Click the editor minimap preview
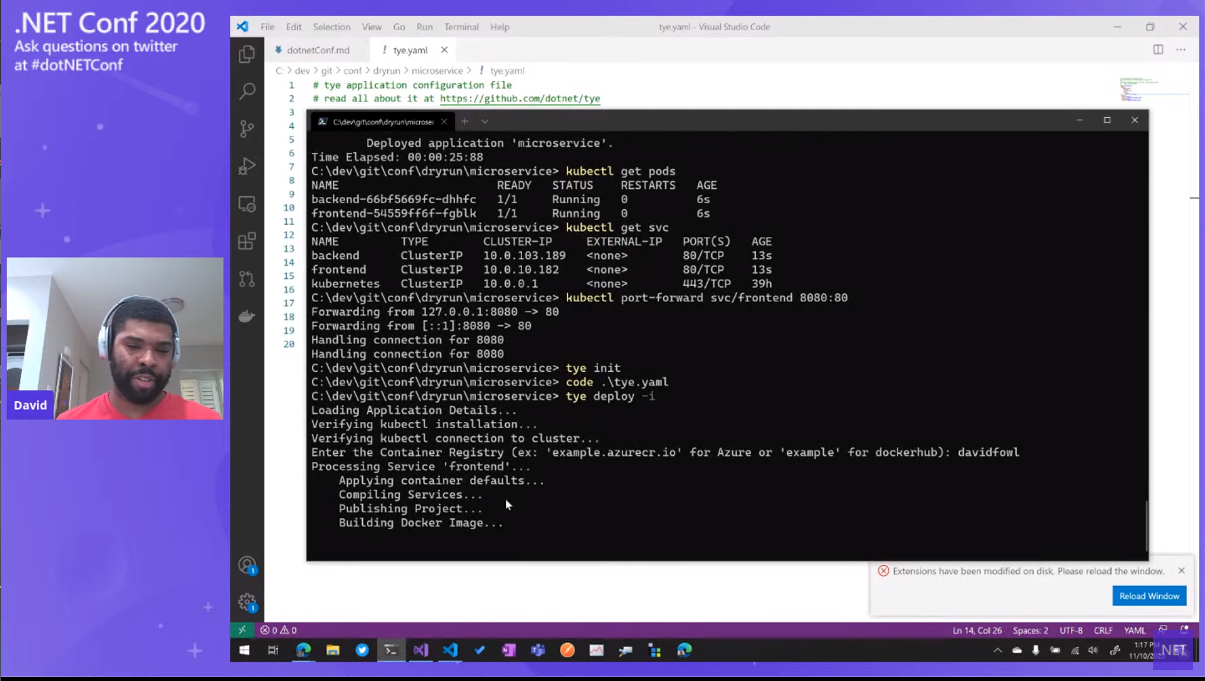1205x681 pixels. pos(1139,90)
